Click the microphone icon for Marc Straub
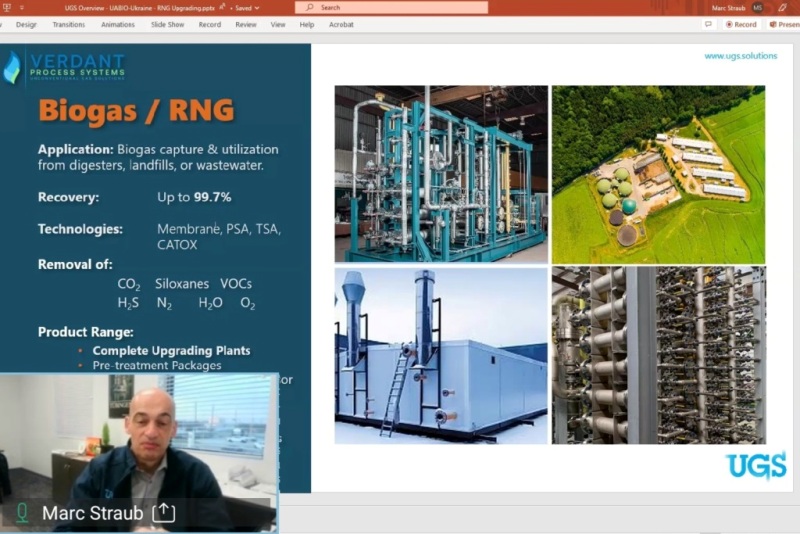 click(22, 513)
